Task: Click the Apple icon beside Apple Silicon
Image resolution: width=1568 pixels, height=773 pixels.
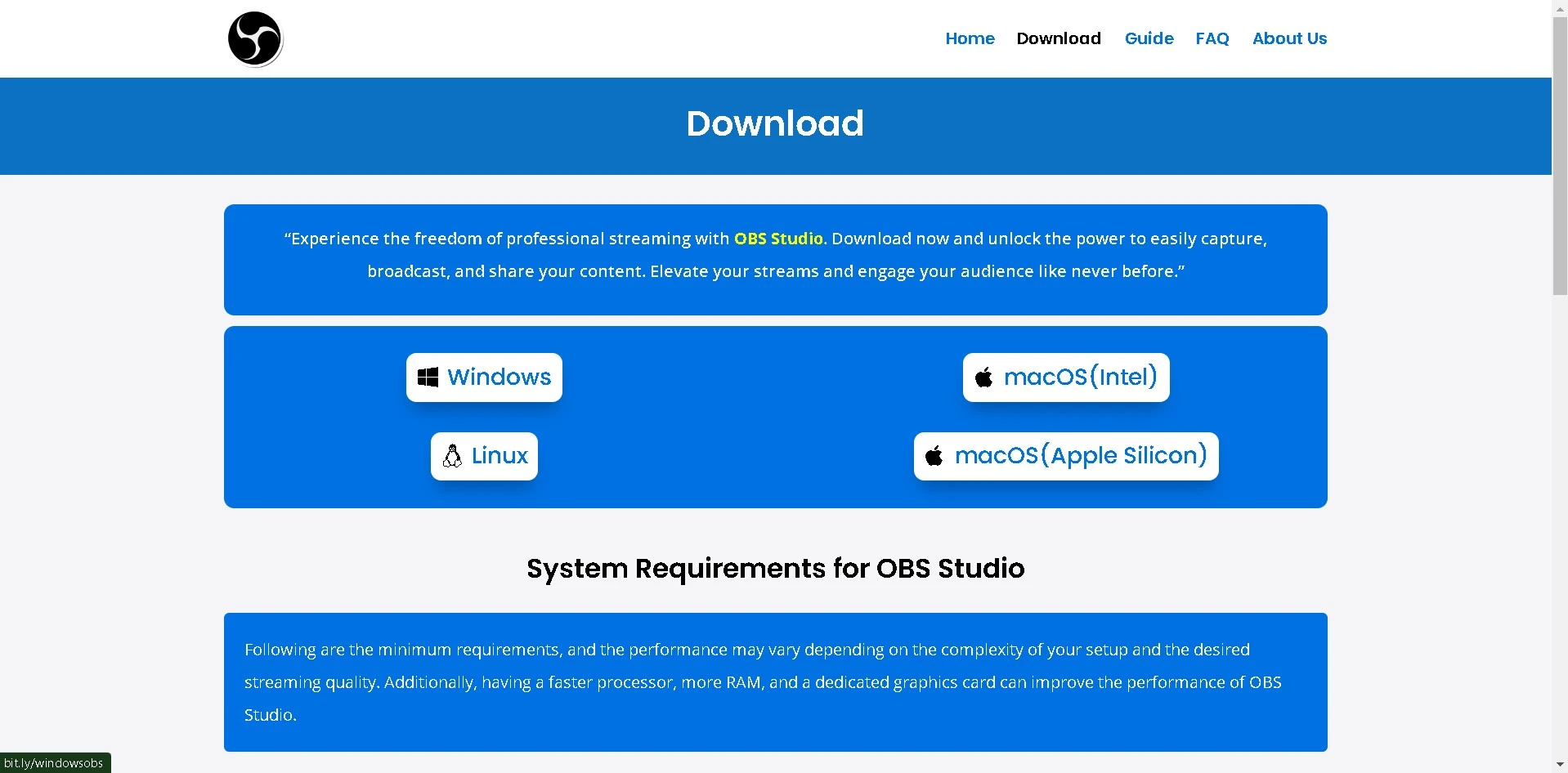Action: point(934,456)
